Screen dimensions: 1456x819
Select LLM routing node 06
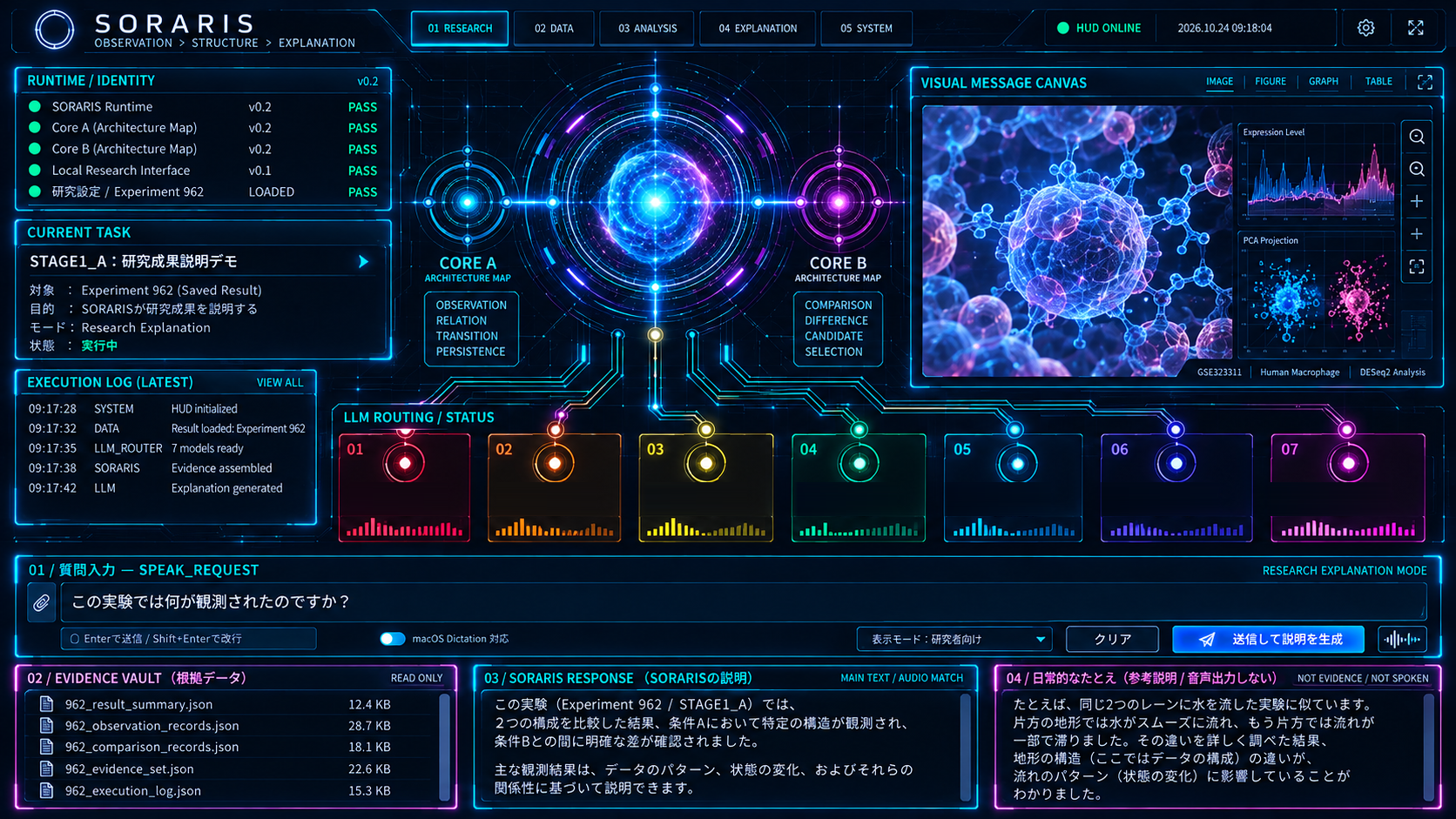1176,487
